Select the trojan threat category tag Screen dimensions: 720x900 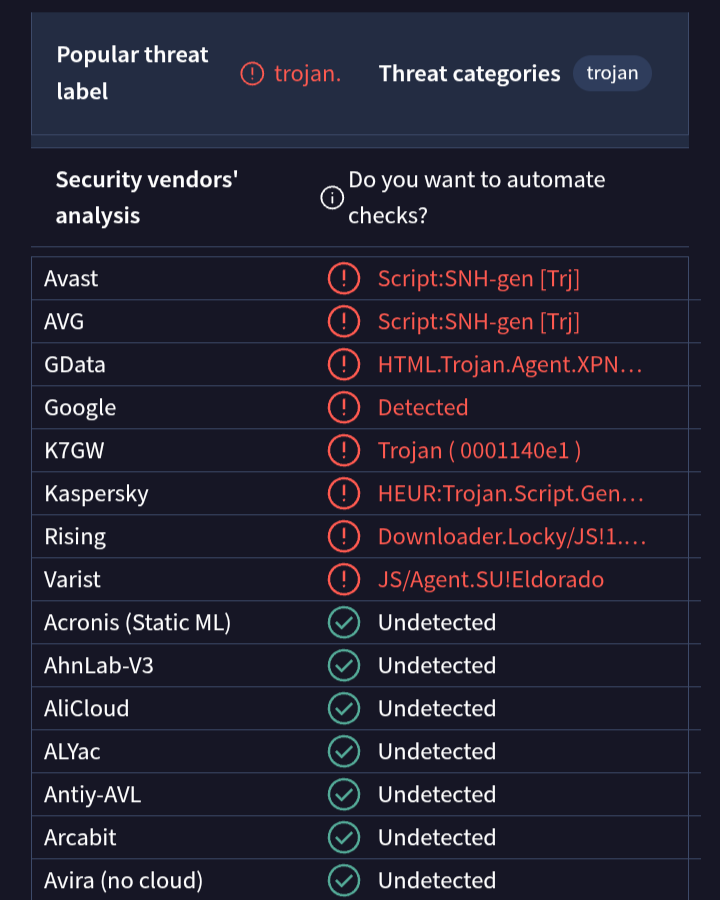tap(612, 74)
